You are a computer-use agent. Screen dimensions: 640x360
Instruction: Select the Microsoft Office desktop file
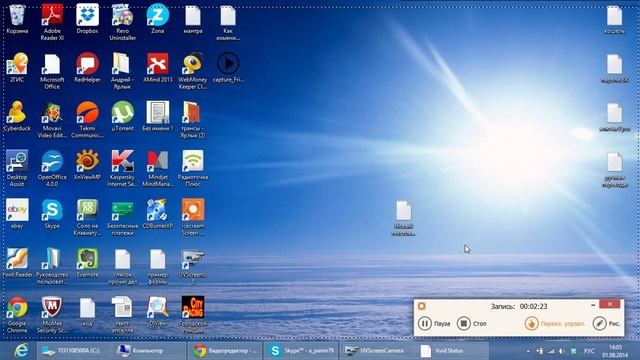tap(52, 71)
